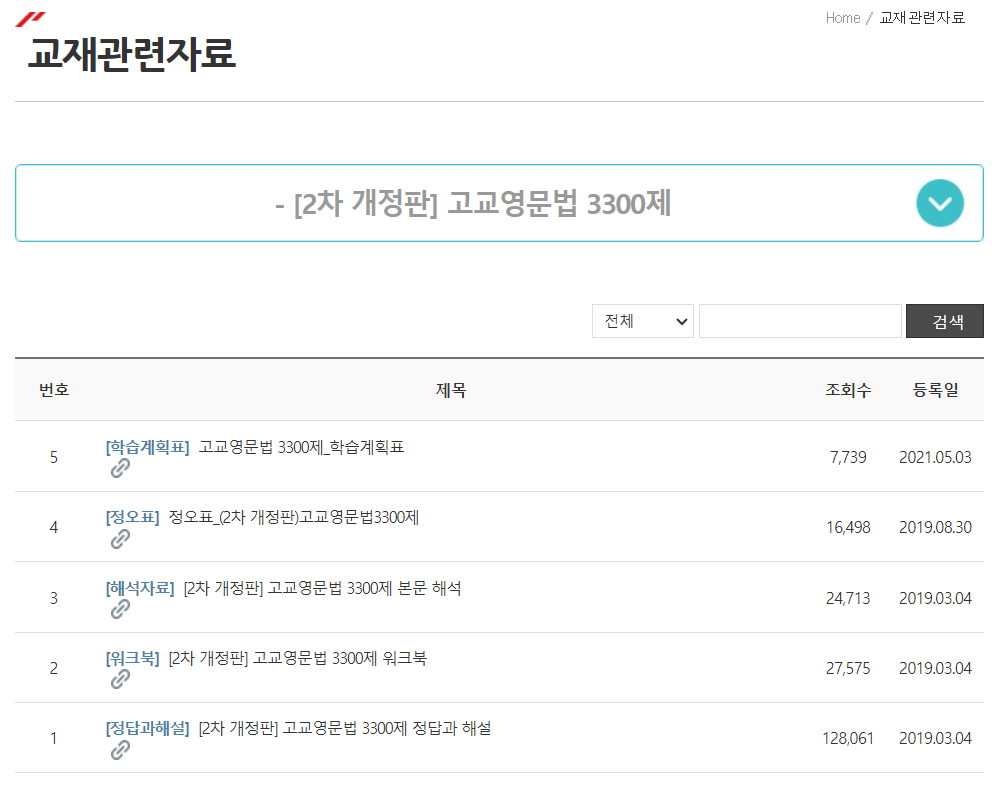Focus the search keyword input field

[800, 321]
